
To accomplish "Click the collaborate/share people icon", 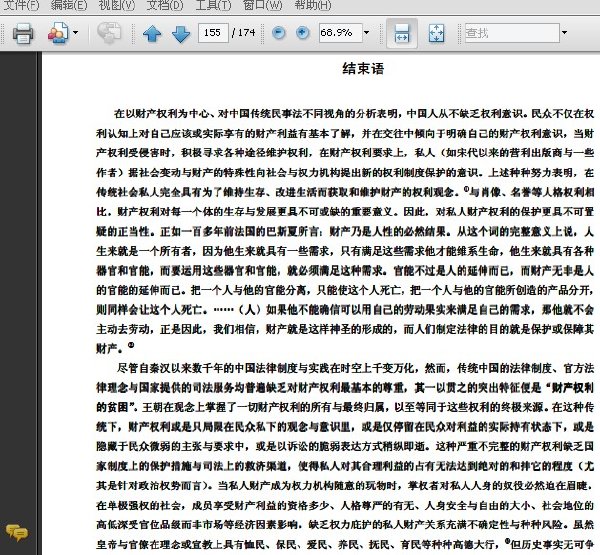I will [58, 33].
